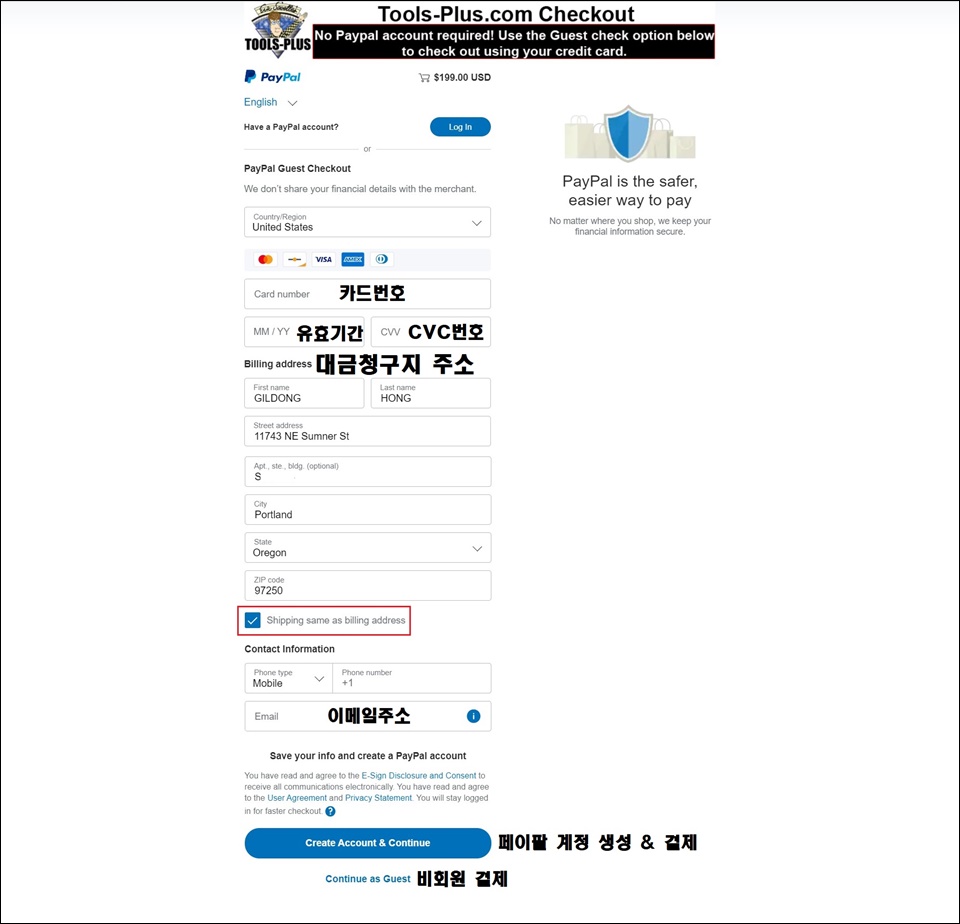Open the Privacy Statement link

pos(378,798)
